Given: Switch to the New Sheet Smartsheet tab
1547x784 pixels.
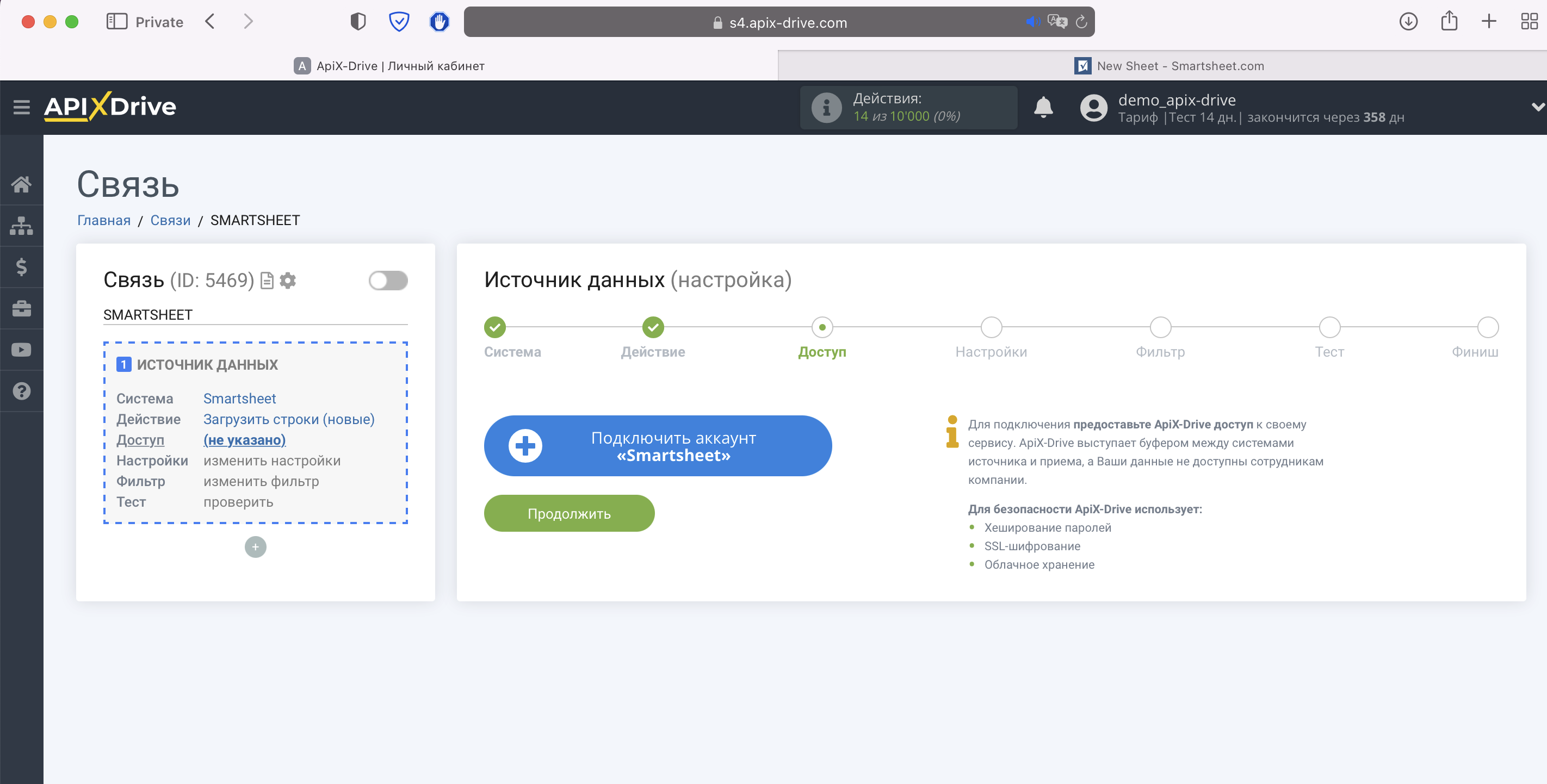Looking at the screenshot, I should (x=1168, y=66).
